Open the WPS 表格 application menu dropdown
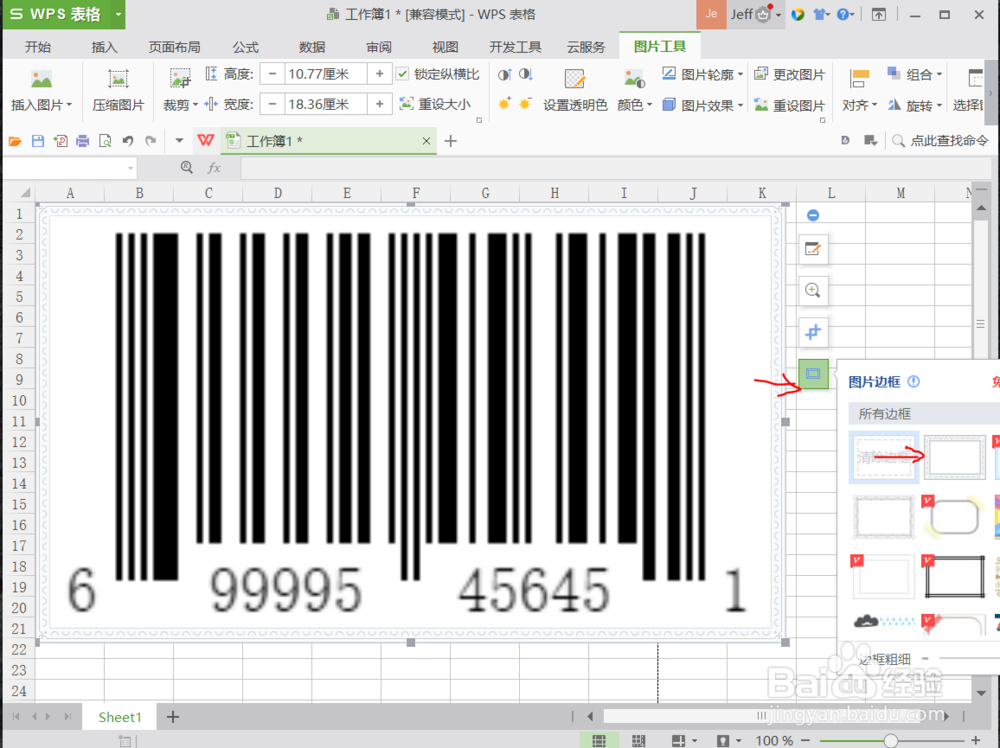The height and width of the screenshot is (748, 1000). point(118,14)
